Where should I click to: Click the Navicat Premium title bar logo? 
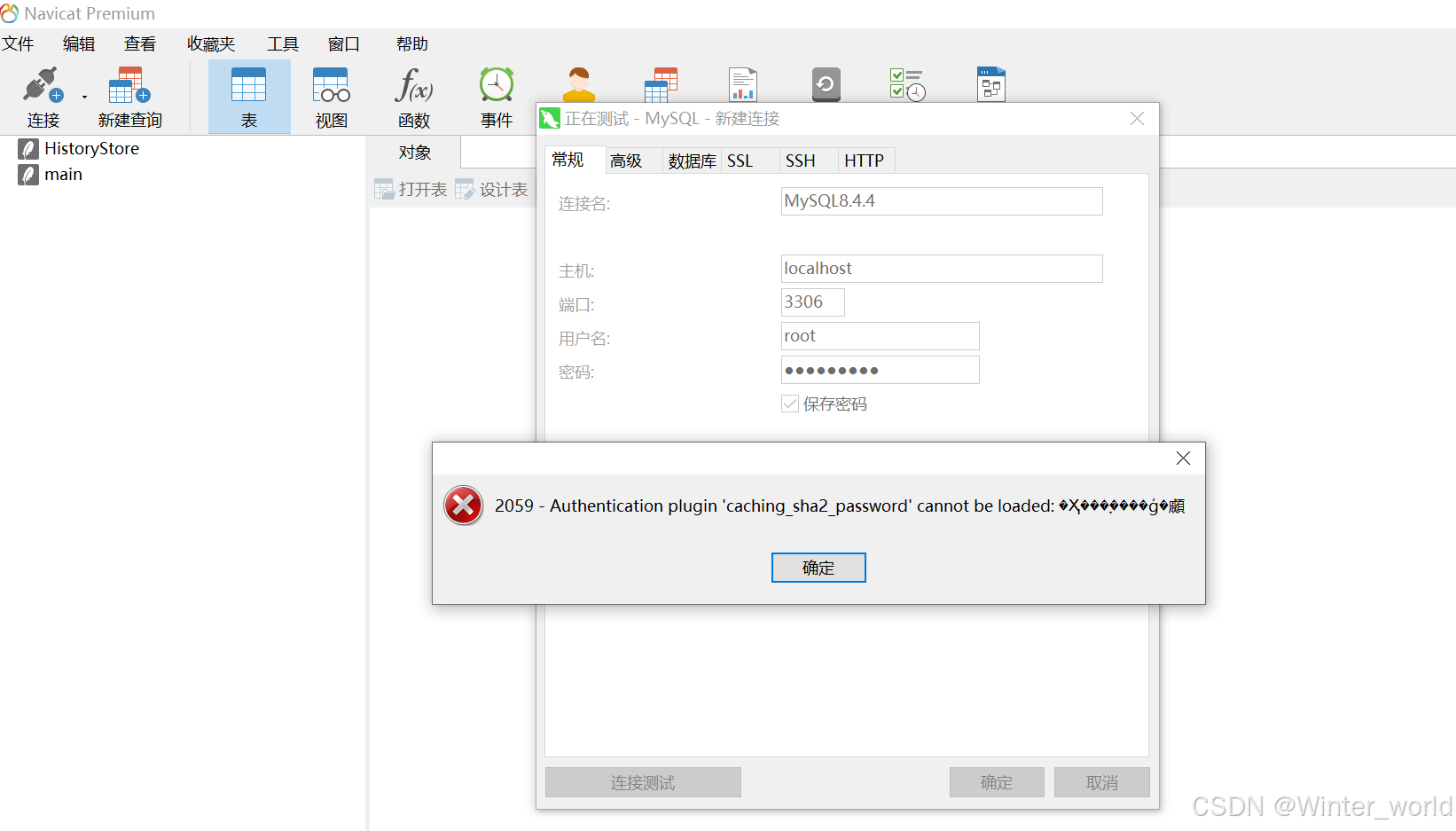(x=10, y=13)
